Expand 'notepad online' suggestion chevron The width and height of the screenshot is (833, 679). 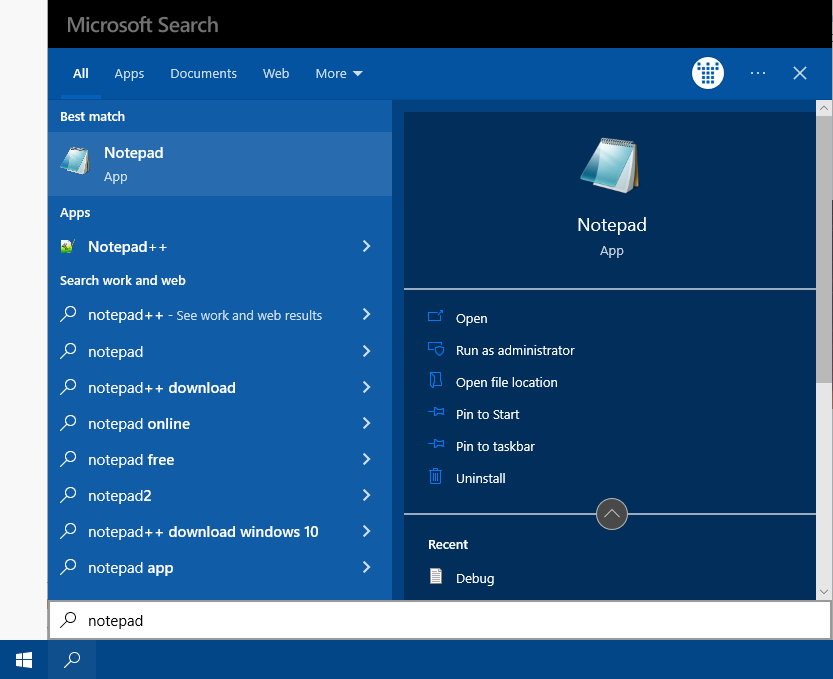366,423
